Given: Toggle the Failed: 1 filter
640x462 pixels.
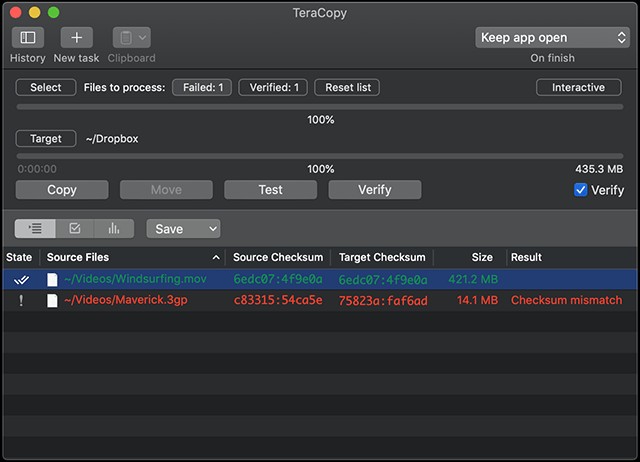Looking at the screenshot, I should click(x=203, y=88).
